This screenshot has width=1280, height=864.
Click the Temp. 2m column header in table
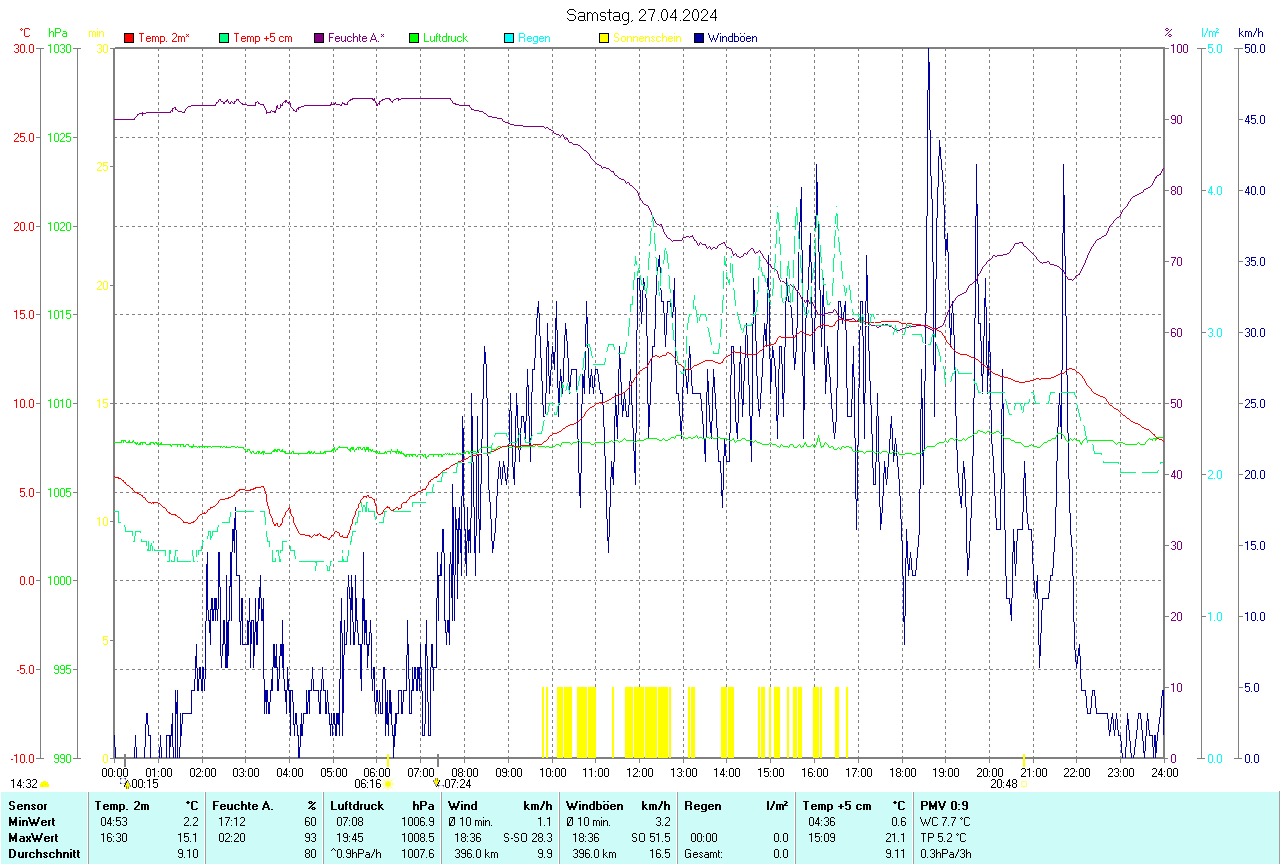(122, 806)
